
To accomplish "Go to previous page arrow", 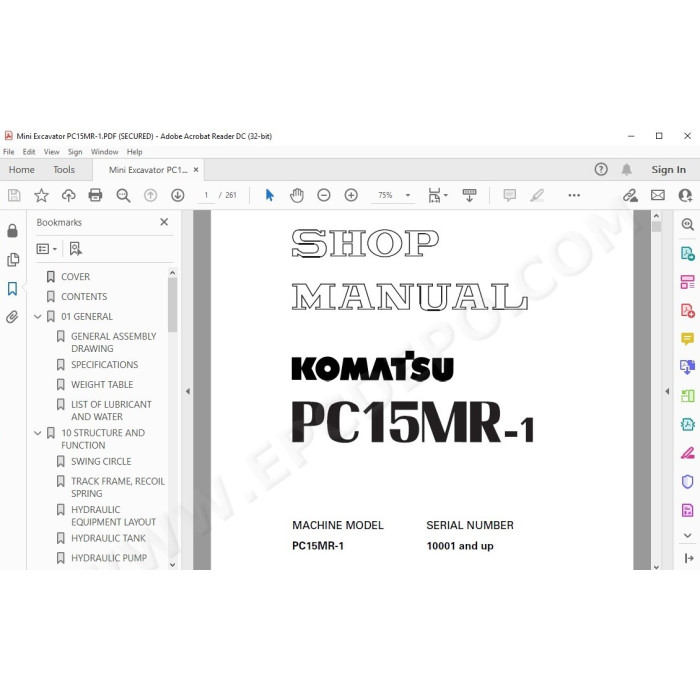I will (150, 195).
